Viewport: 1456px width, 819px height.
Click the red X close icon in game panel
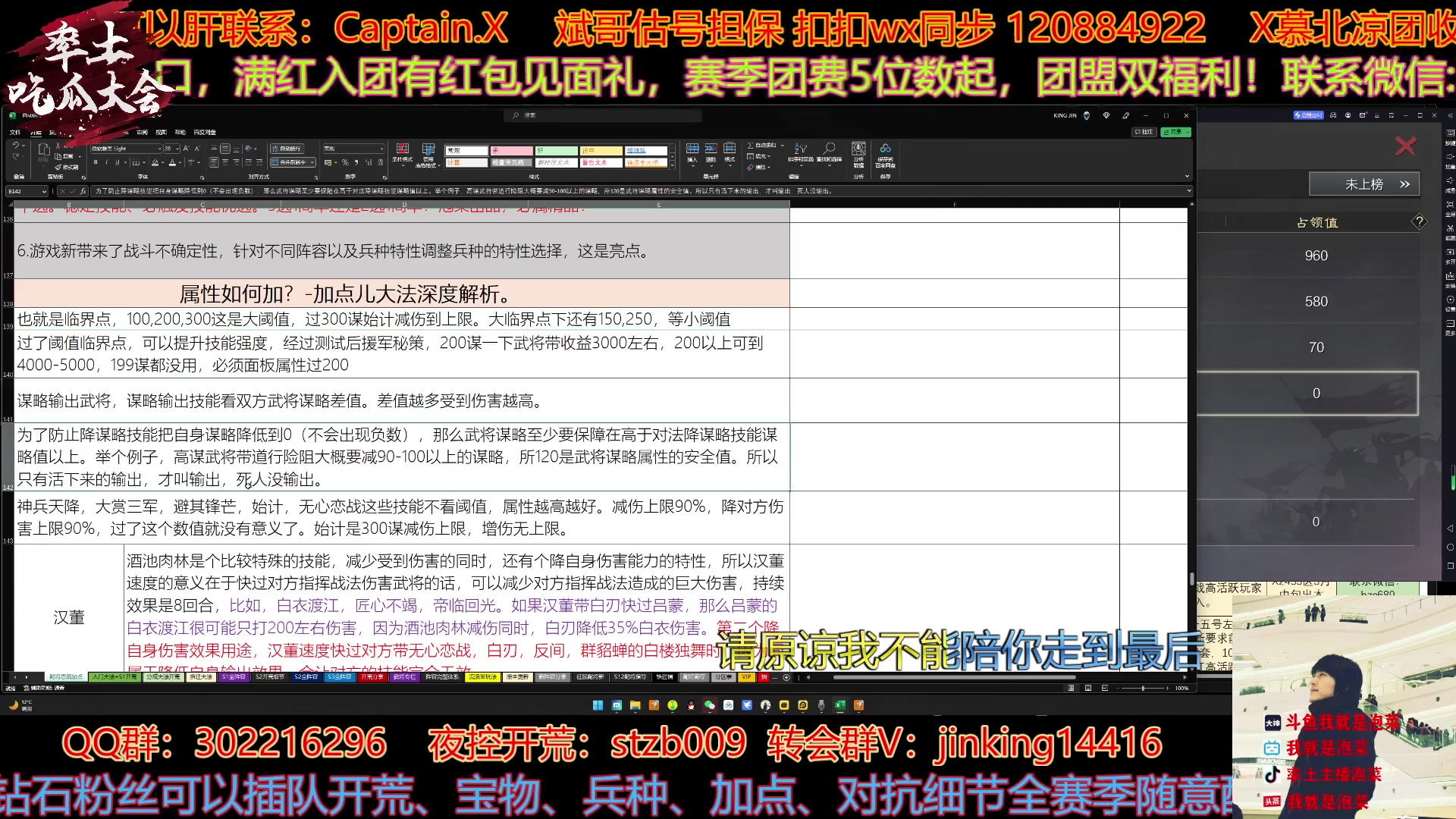1406,146
